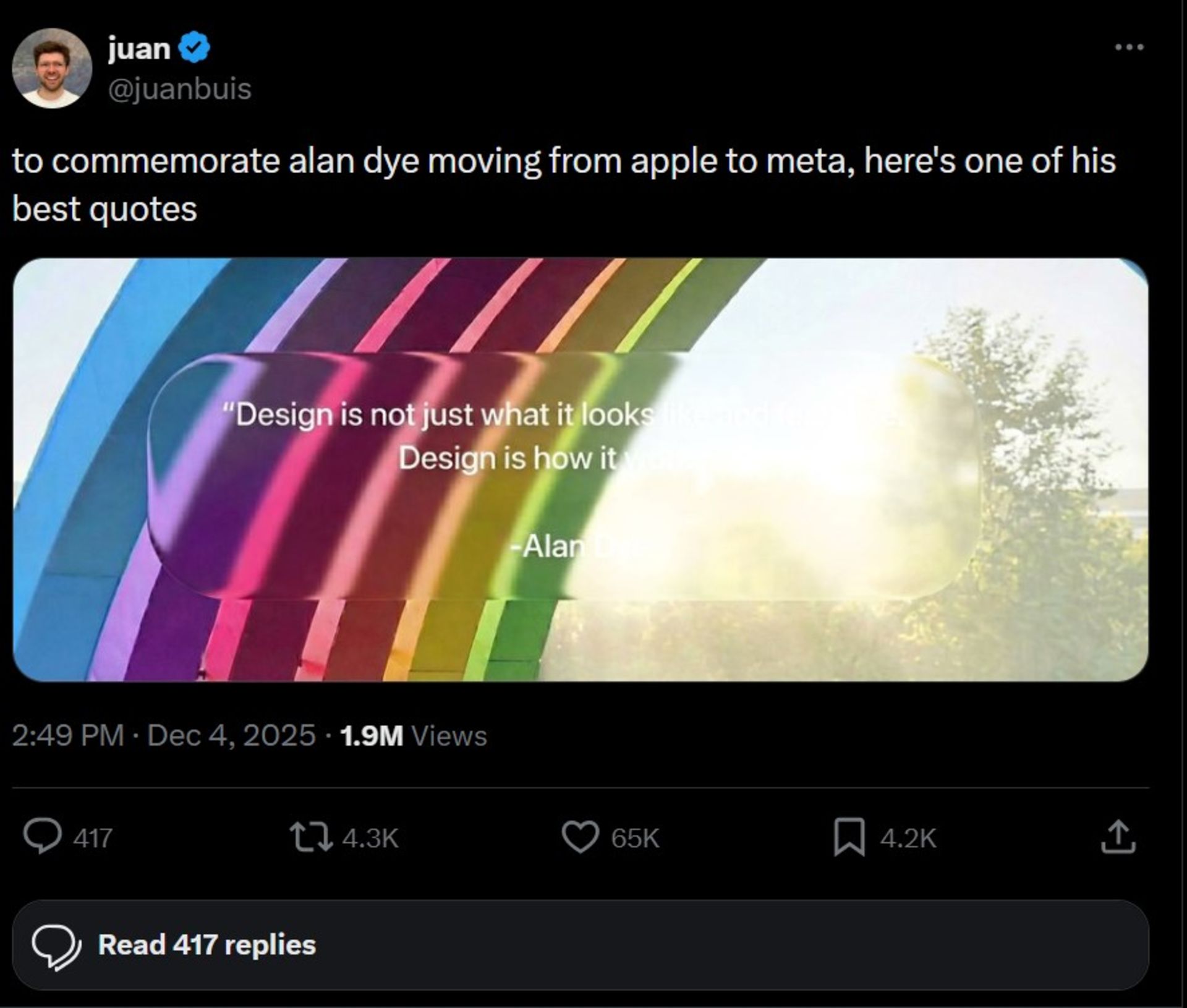The width and height of the screenshot is (1187, 1008).
Task: Open the three-dot more options menu
Action: coord(1130,47)
